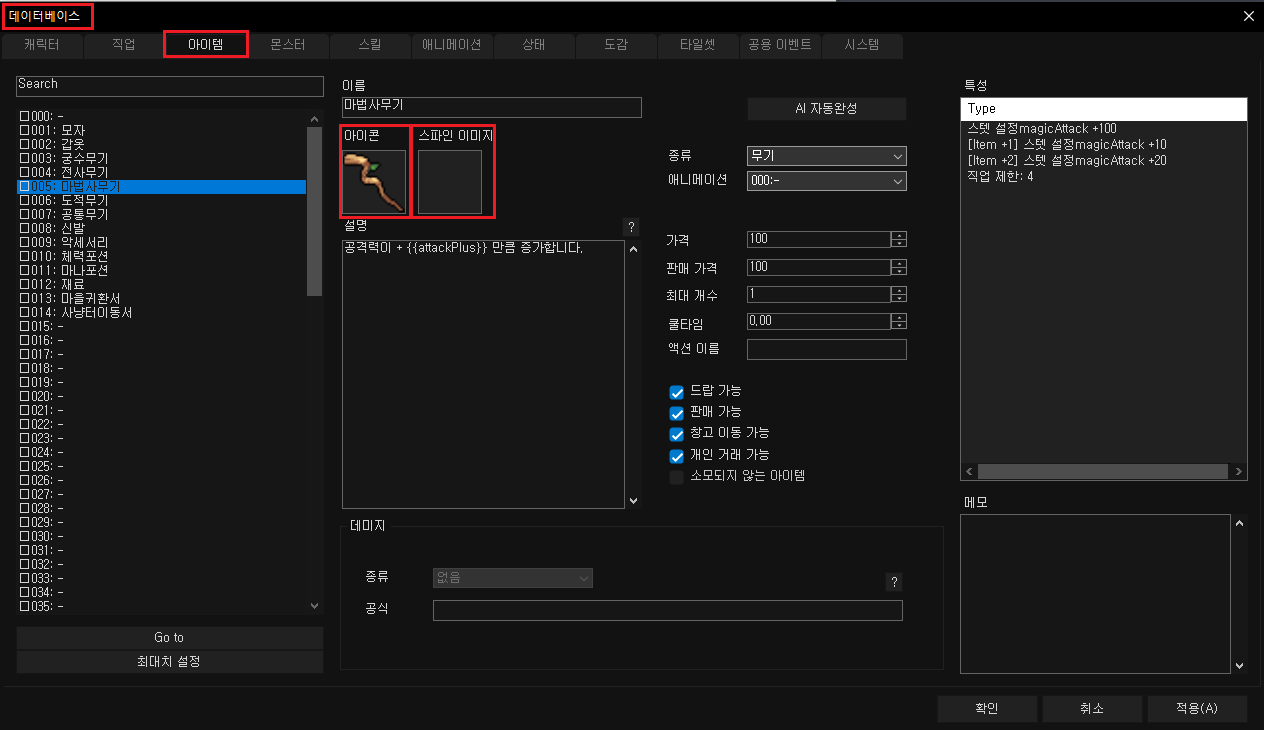Viewport: 1264px width, 730px height.
Task: Click the ? help icon above 설명
Action: click(630, 226)
